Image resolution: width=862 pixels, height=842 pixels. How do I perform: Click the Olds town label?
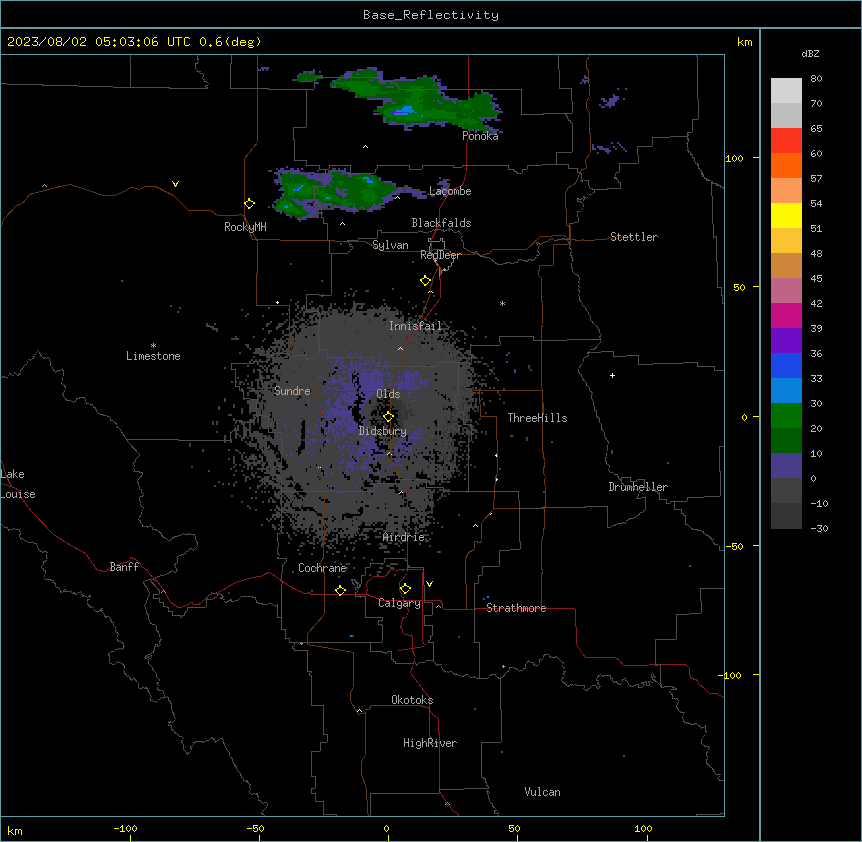388,394
